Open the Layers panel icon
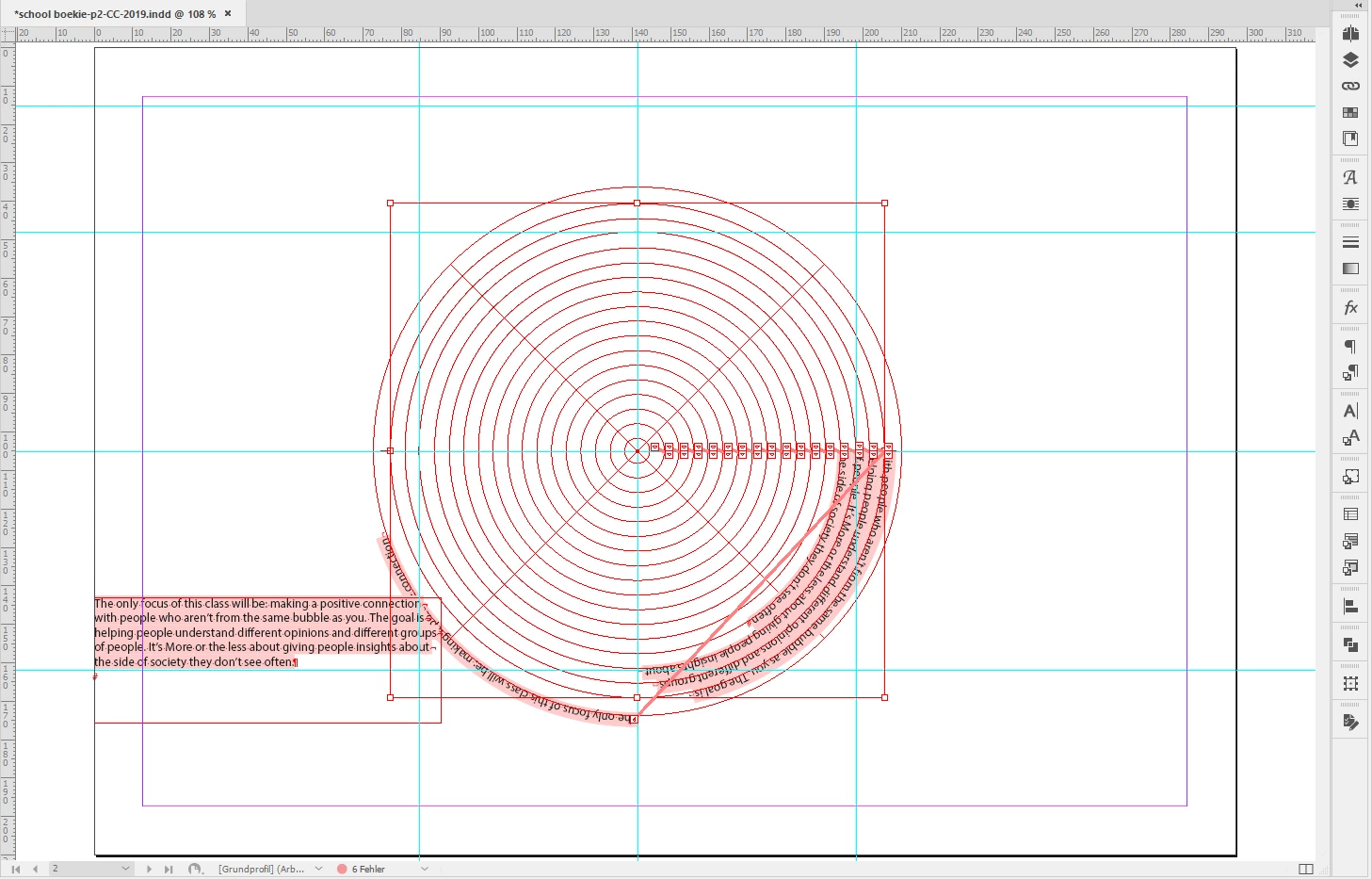Screen dimensions: 1372x879 coord(1350,59)
